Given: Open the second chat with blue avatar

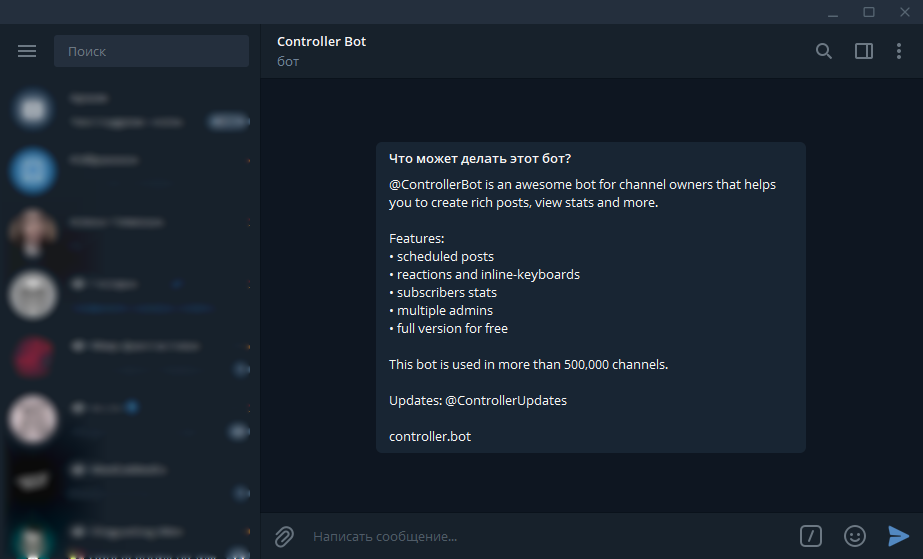Looking at the screenshot, I should tap(130, 171).
